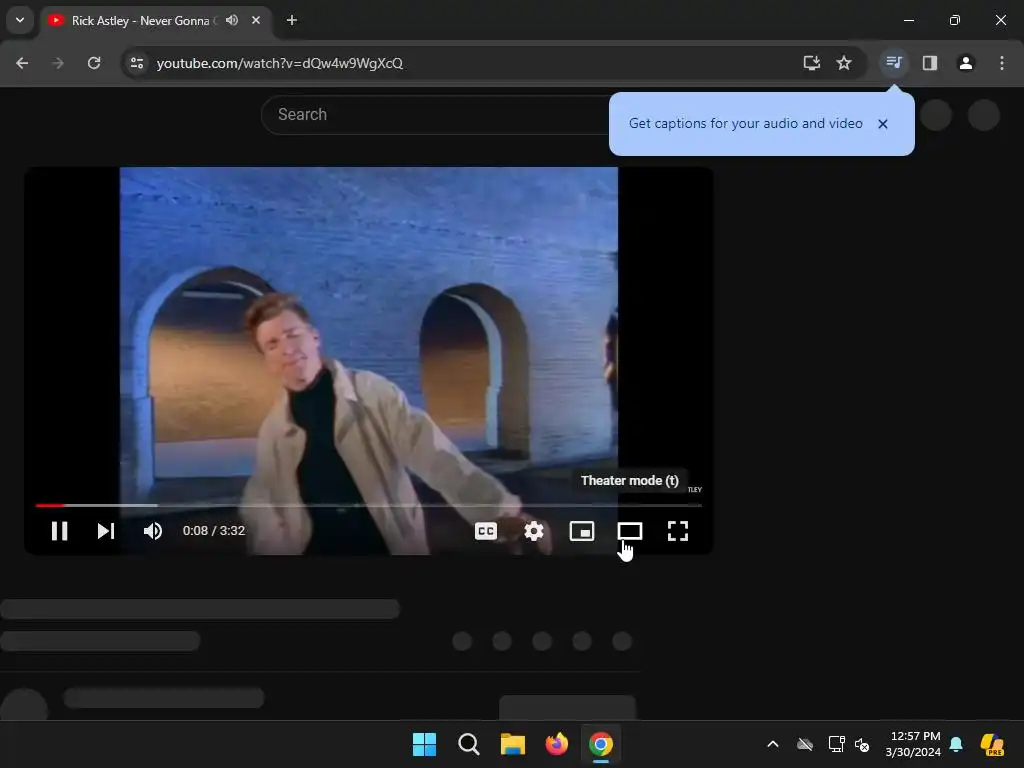
Task: Go back to the previous page
Action: pos(22,63)
